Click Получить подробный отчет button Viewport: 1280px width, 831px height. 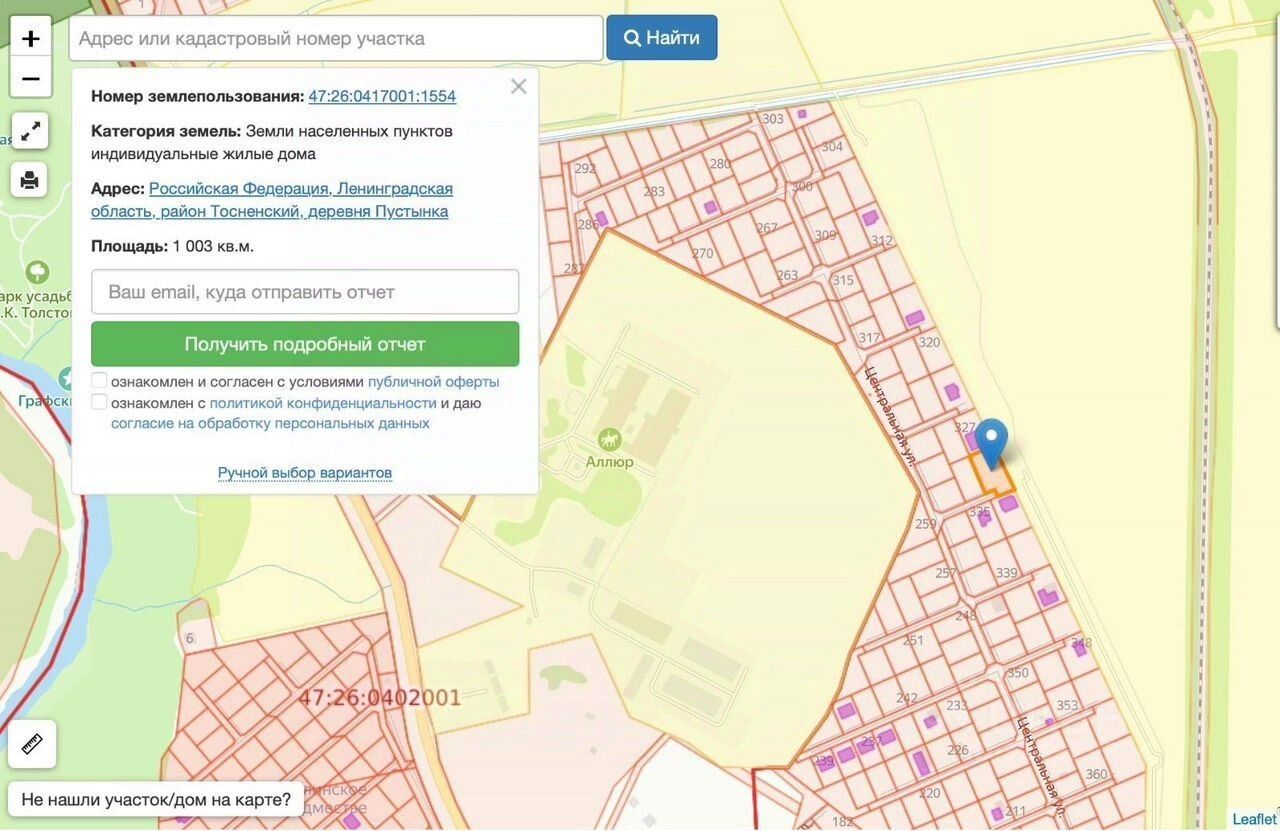pyautogui.click(x=305, y=344)
